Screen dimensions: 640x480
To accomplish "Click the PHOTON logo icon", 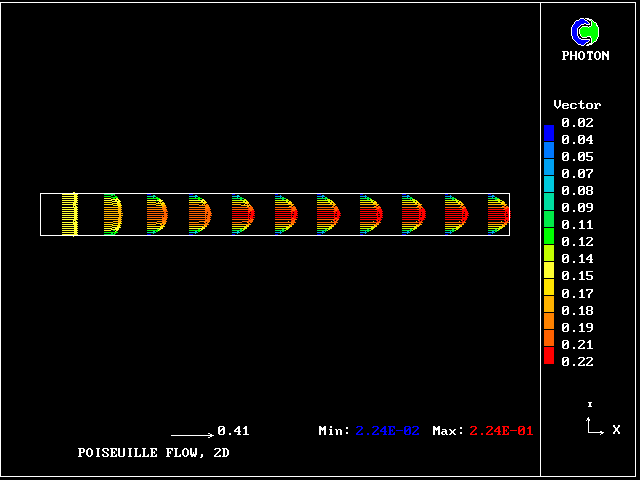I will [584, 32].
